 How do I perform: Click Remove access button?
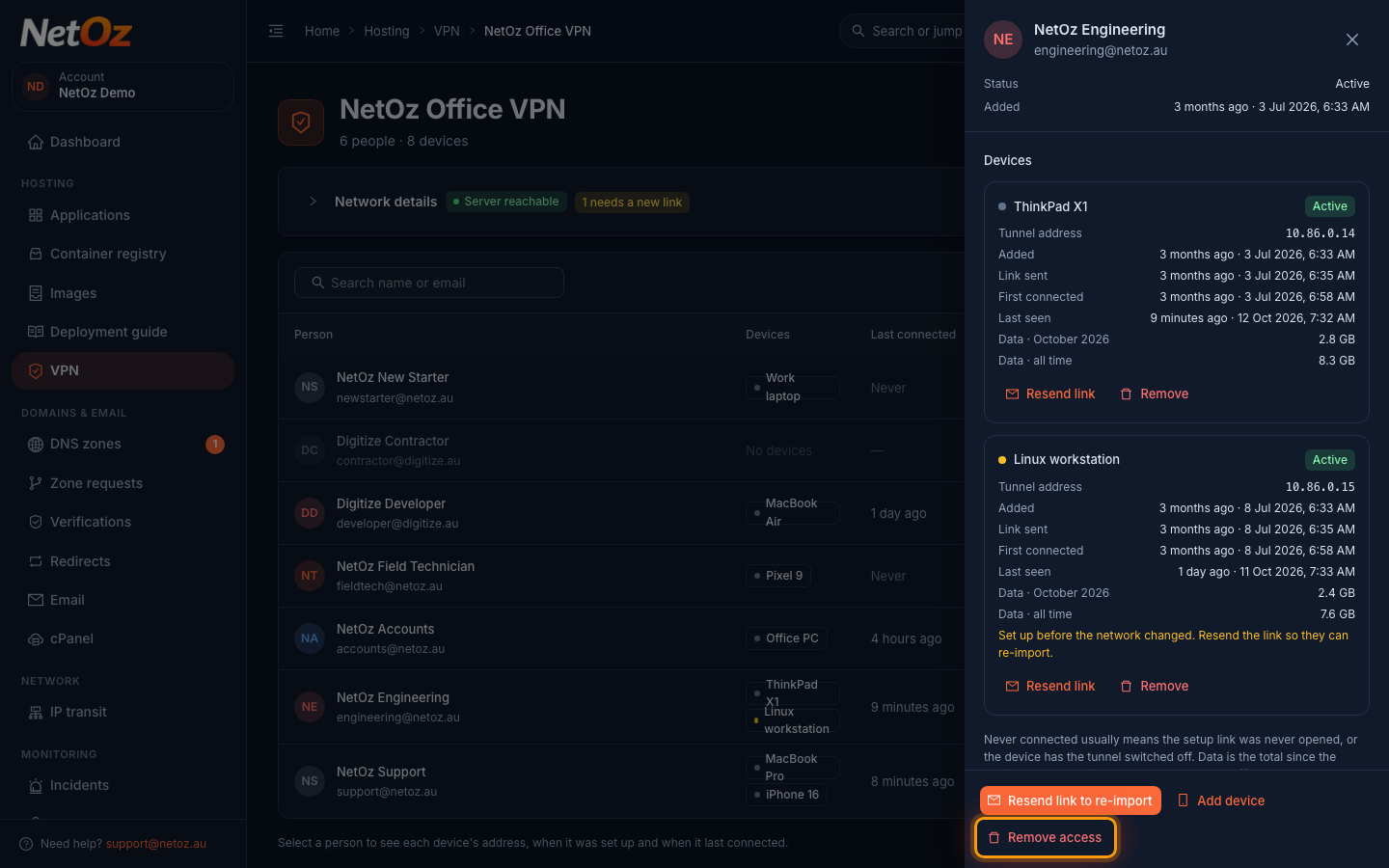(x=1046, y=837)
